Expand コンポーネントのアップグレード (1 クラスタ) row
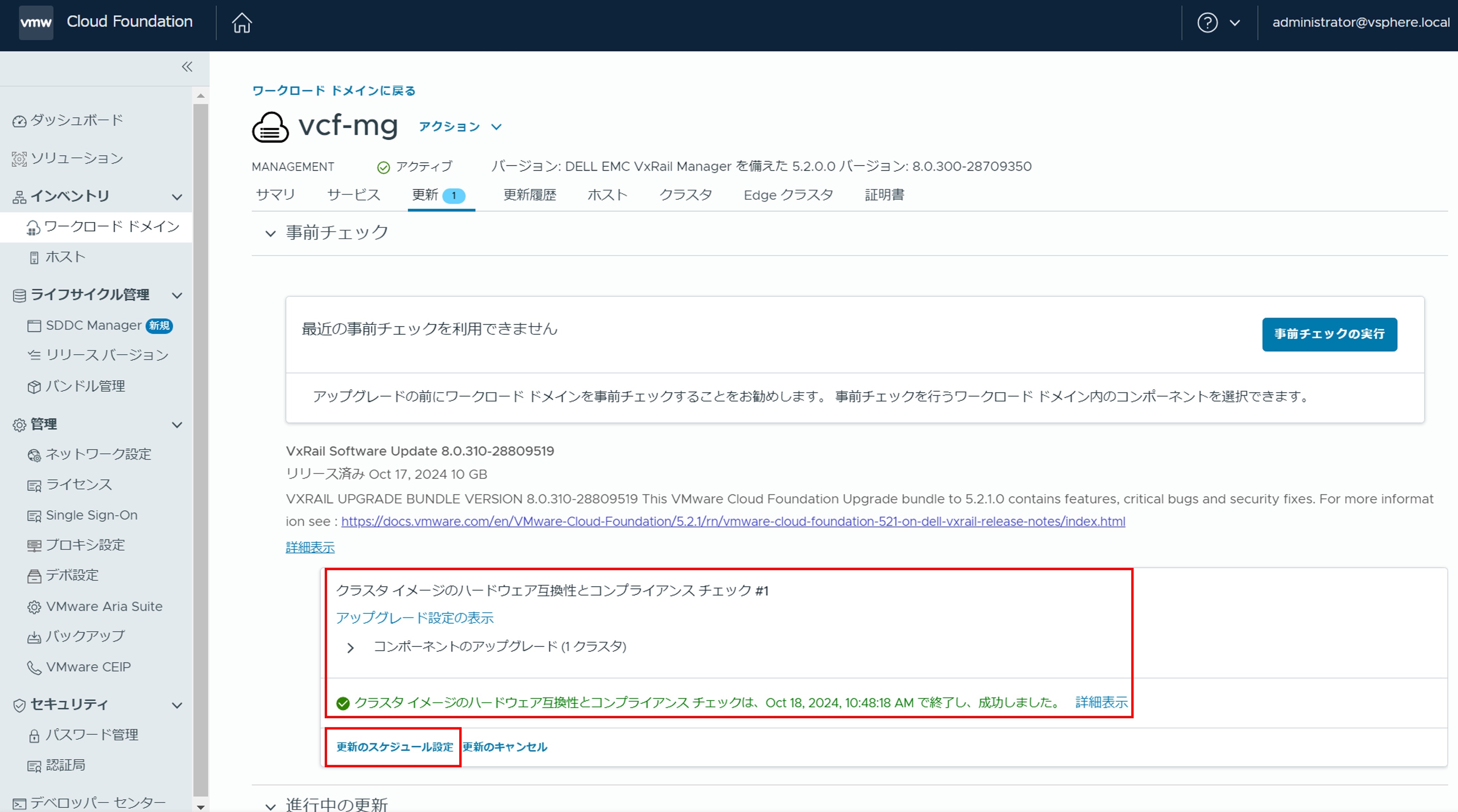 coord(350,648)
